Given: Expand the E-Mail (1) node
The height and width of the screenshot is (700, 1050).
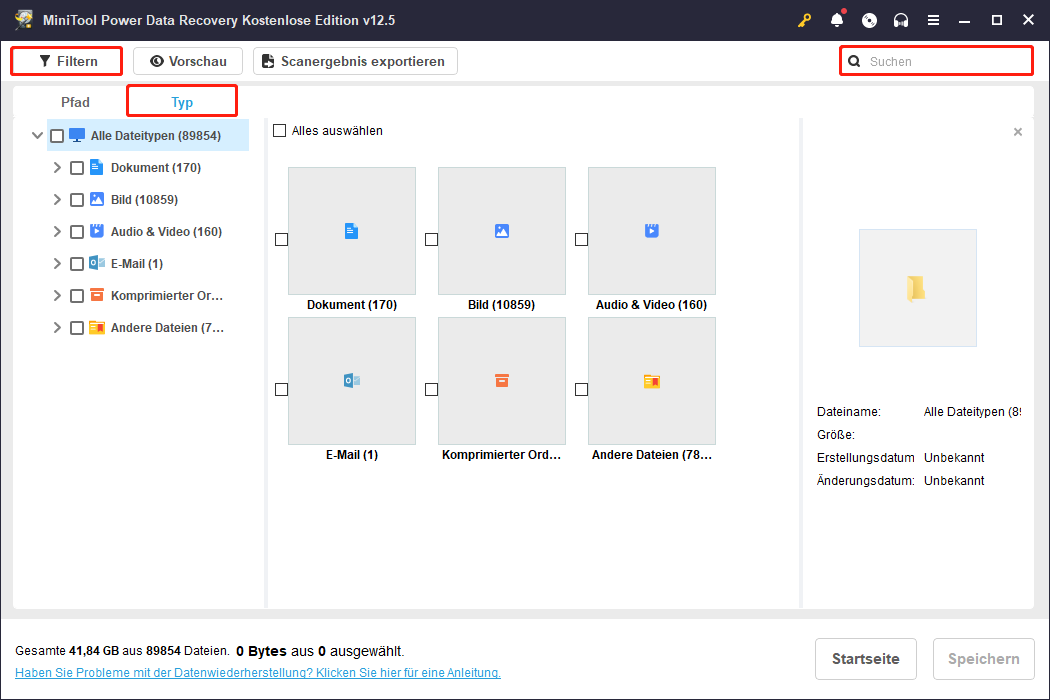Looking at the screenshot, I should tap(57, 264).
